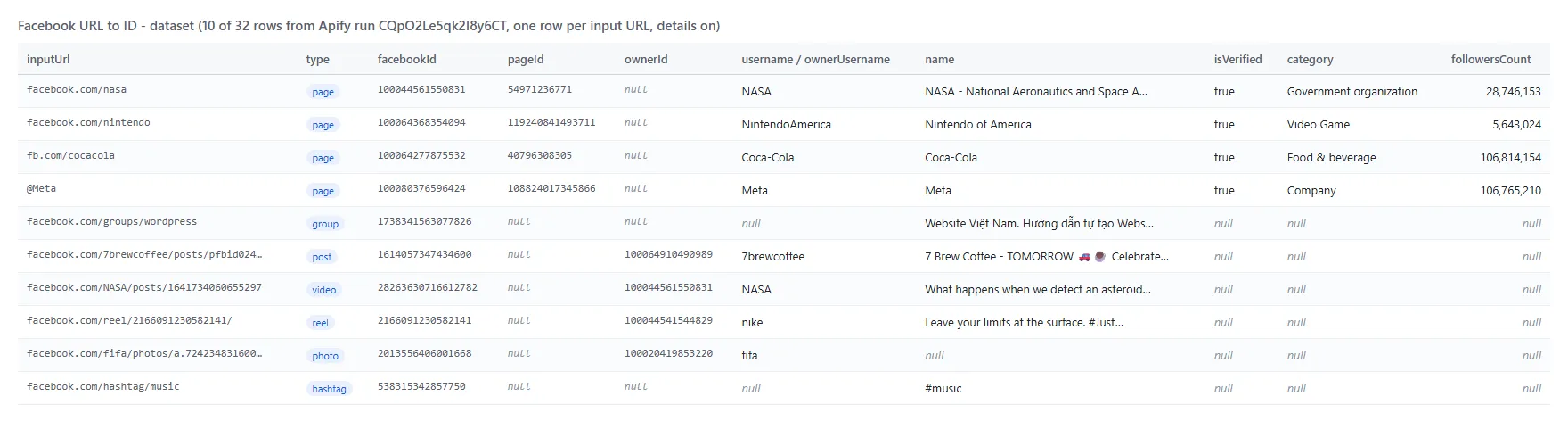Click the page badge in the cocacola row
The height and width of the screenshot is (421, 1568).
tap(323, 158)
